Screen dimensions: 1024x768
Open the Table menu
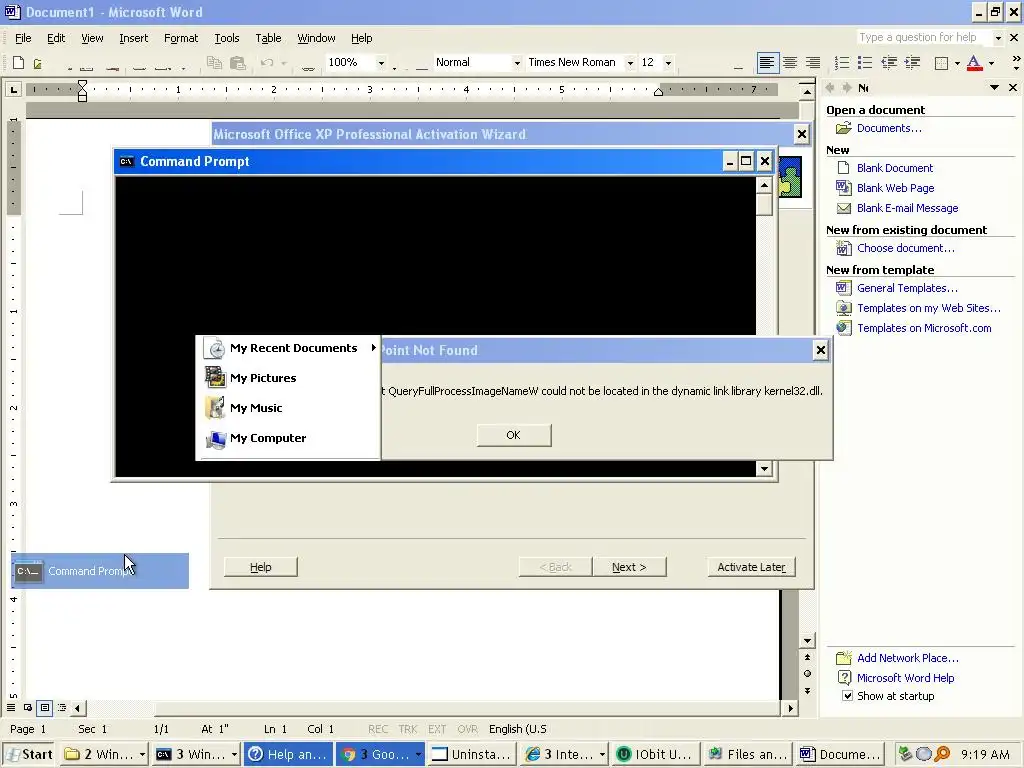point(268,39)
